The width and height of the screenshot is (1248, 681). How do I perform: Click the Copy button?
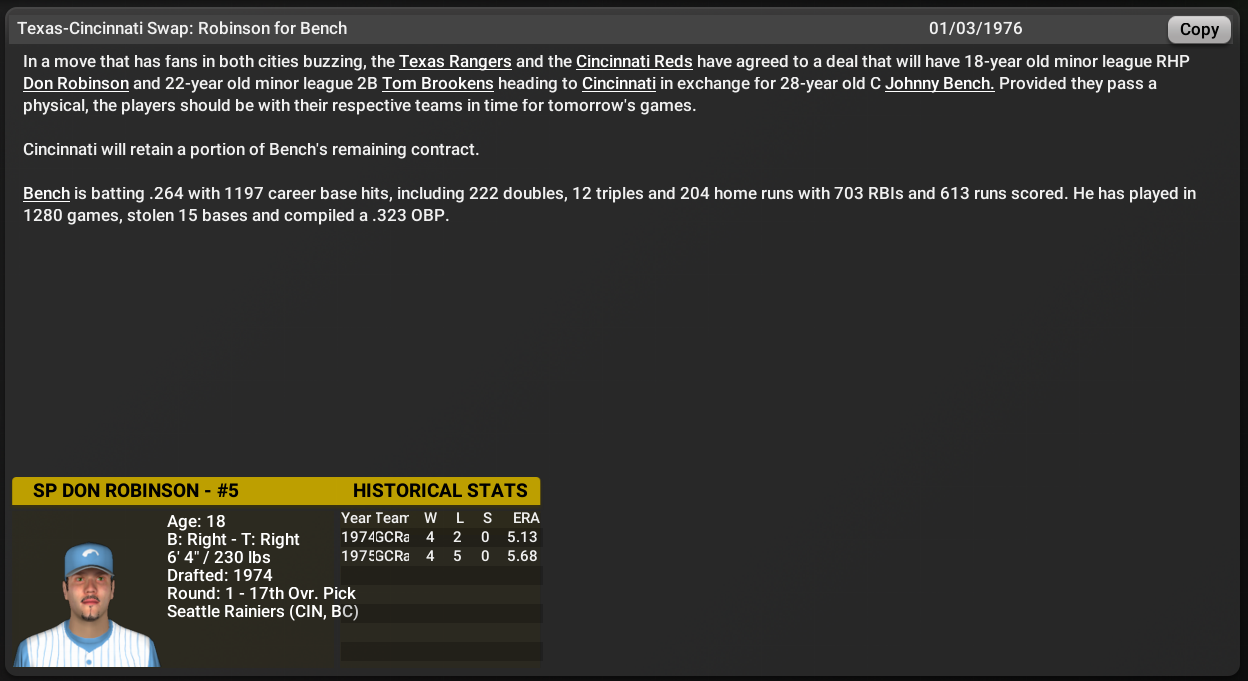click(x=1198, y=29)
